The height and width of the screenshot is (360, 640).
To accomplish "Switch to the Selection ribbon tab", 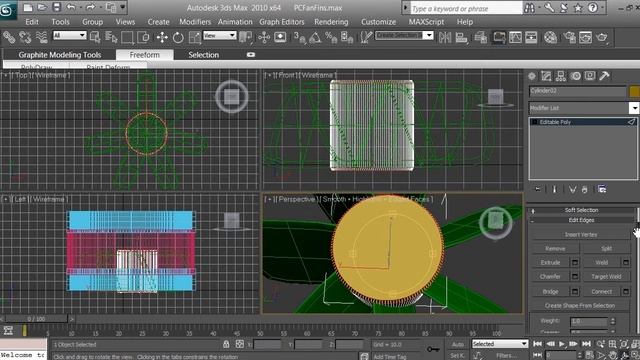I will pos(203,55).
